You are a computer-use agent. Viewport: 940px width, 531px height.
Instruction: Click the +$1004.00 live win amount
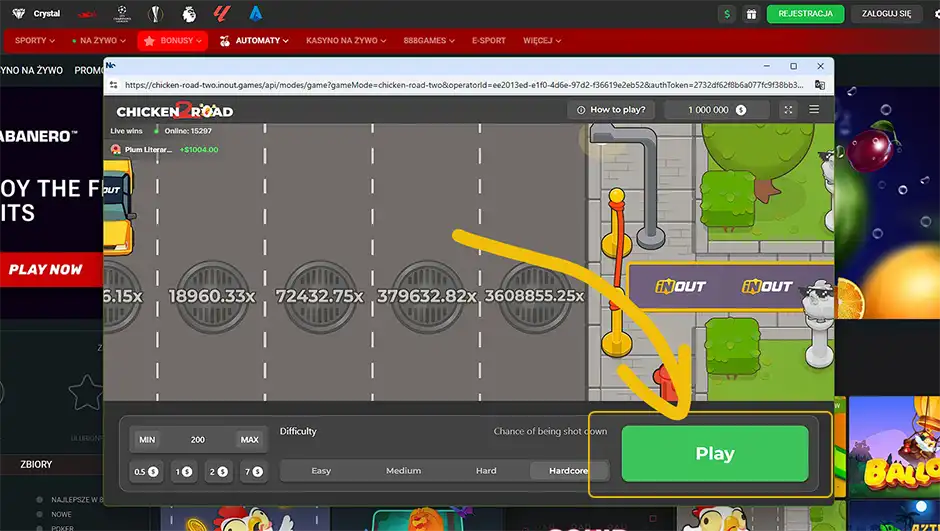coord(199,149)
